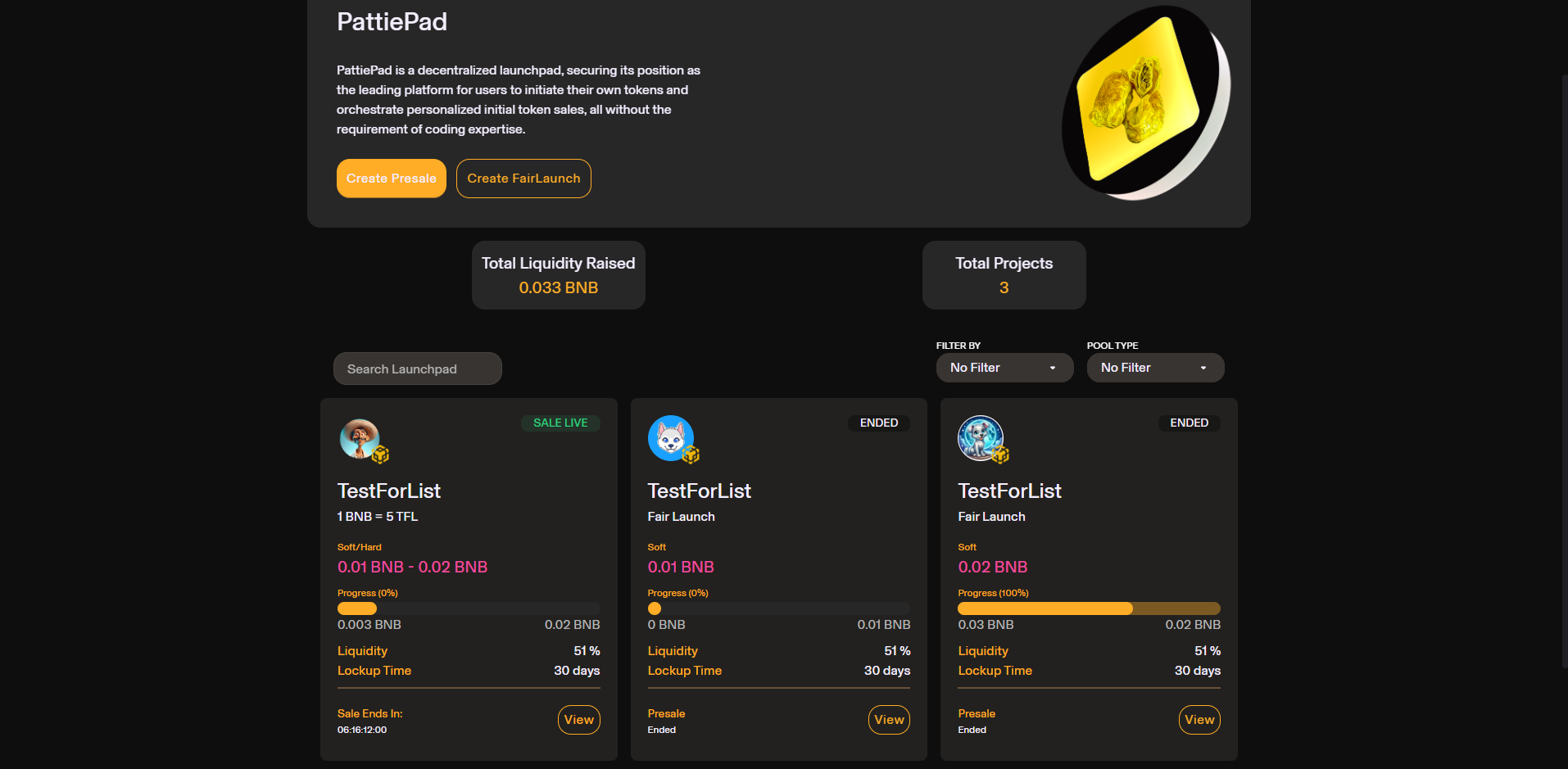This screenshot has width=1568, height=769.
Task: Click the third card's blue cat avatar
Action: (x=980, y=437)
